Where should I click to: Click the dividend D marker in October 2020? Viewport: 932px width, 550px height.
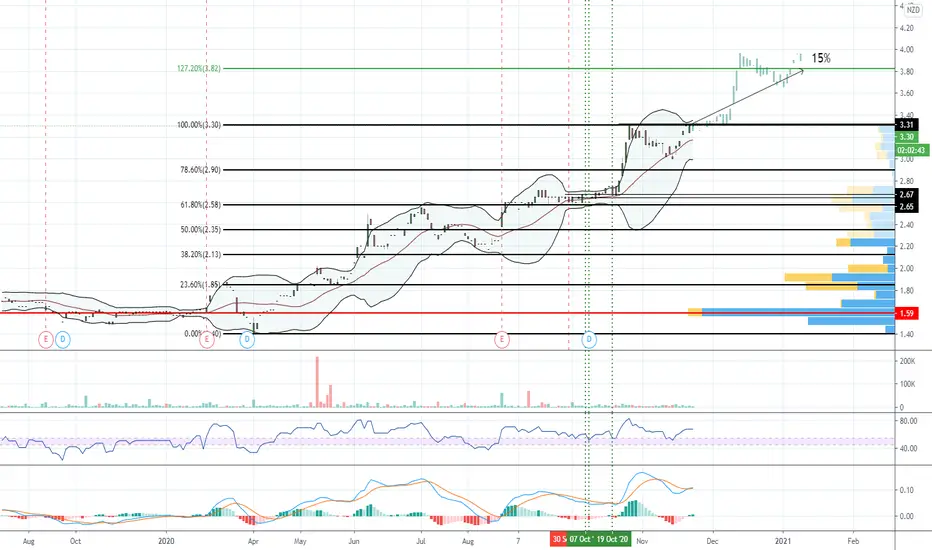[589, 340]
